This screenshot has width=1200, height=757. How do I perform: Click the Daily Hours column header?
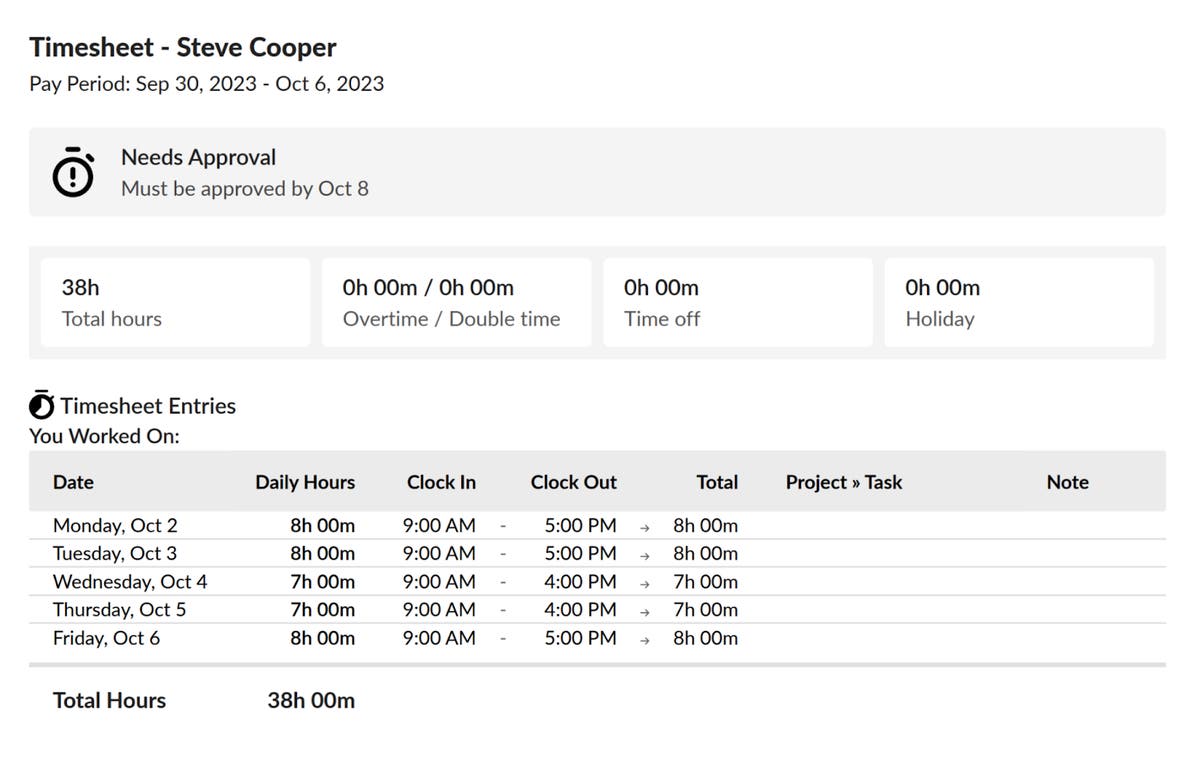click(x=305, y=482)
